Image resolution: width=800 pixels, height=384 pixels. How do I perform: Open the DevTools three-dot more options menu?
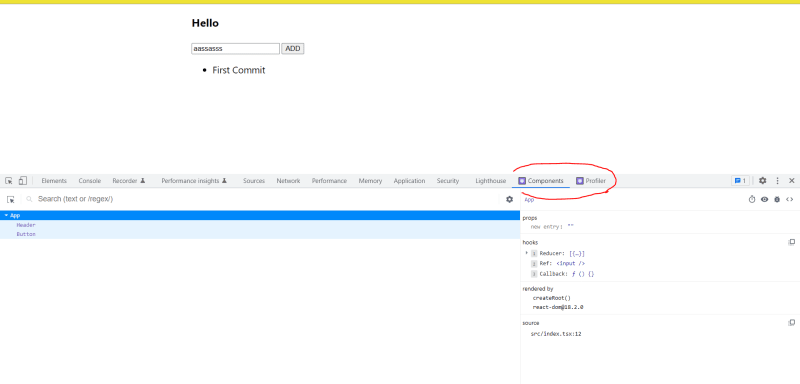coord(778,181)
